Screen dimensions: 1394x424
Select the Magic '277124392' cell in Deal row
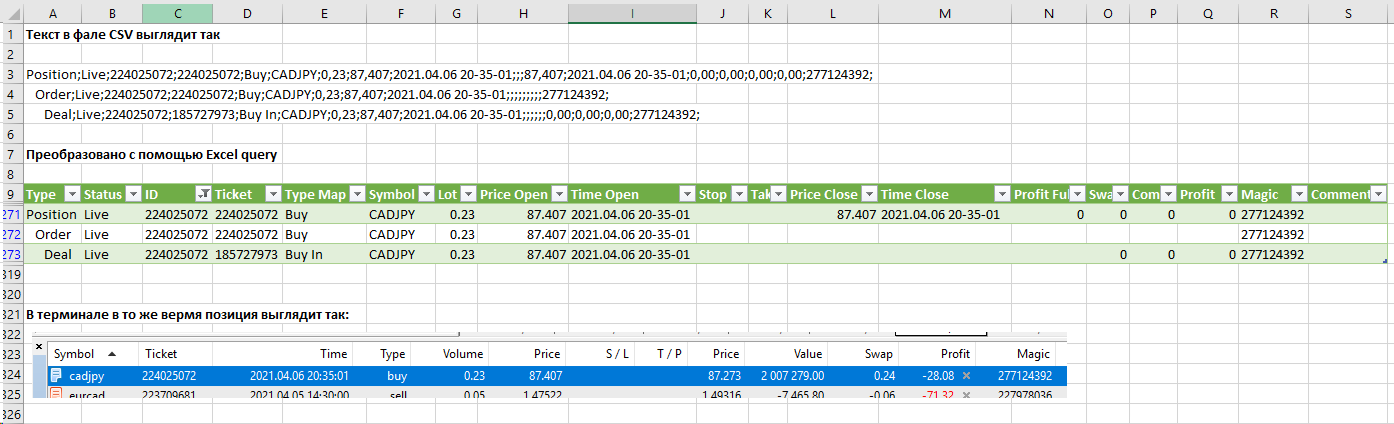(x=1272, y=254)
